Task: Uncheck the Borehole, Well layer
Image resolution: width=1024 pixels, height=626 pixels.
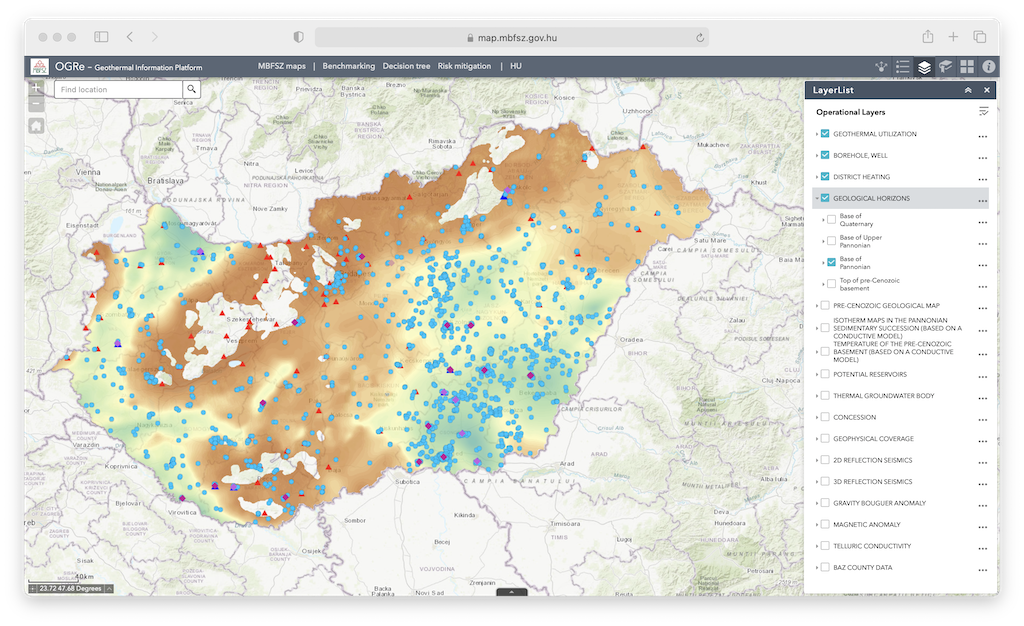Action: [x=825, y=156]
